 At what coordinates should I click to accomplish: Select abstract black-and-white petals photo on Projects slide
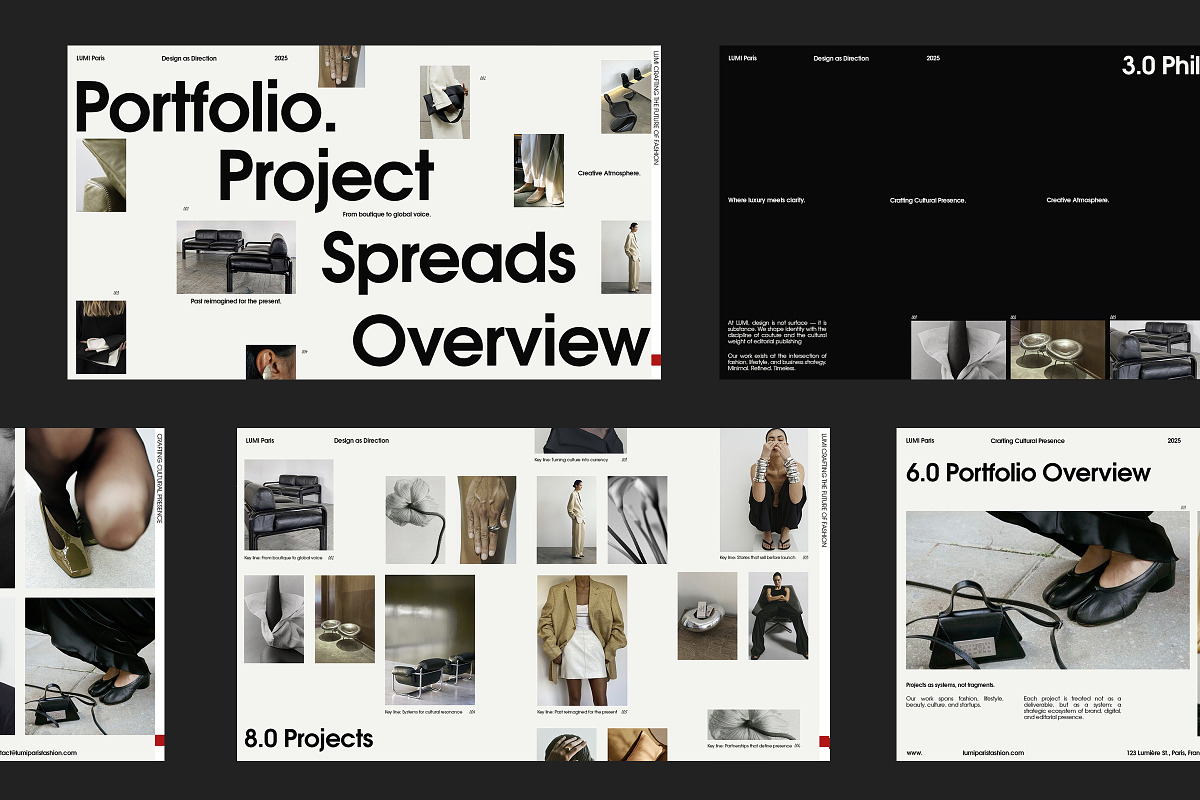coord(638,519)
